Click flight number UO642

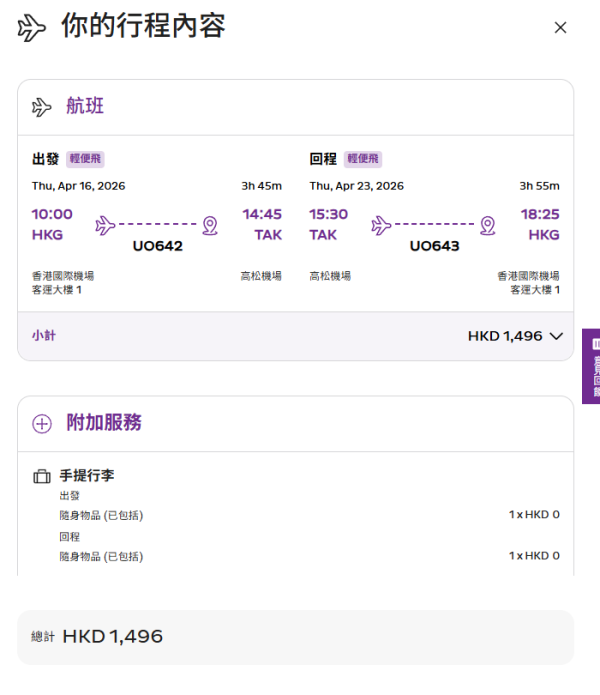[x=158, y=246]
